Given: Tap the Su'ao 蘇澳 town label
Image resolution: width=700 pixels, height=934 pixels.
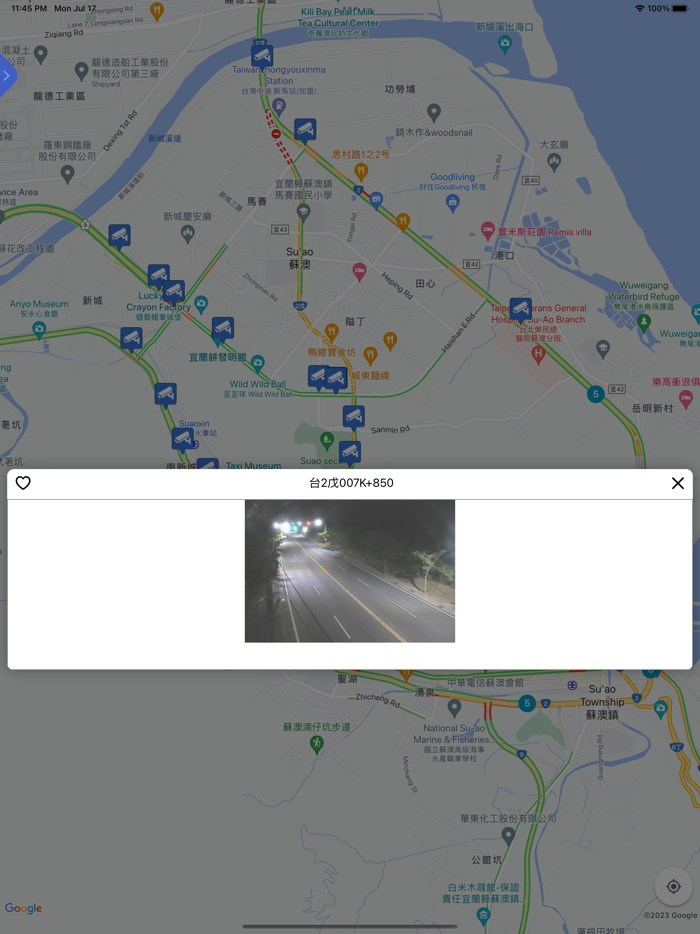Looking at the screenshot, I should click(x=300, y=258).
